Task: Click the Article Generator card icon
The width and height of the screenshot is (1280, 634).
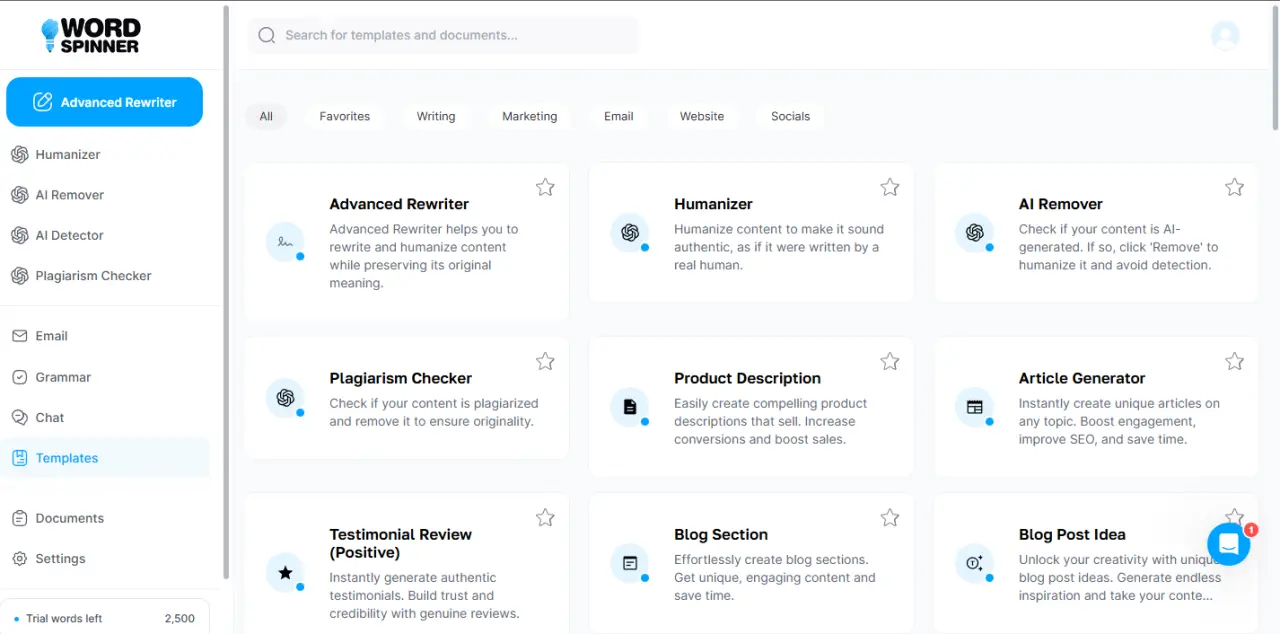Action: [975, 407]
